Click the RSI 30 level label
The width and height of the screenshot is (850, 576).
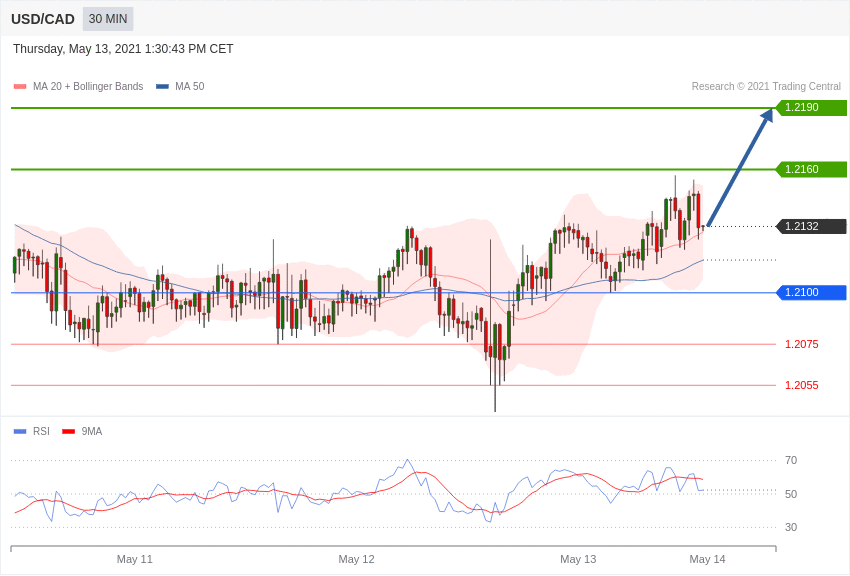click(x=791, y=527)
